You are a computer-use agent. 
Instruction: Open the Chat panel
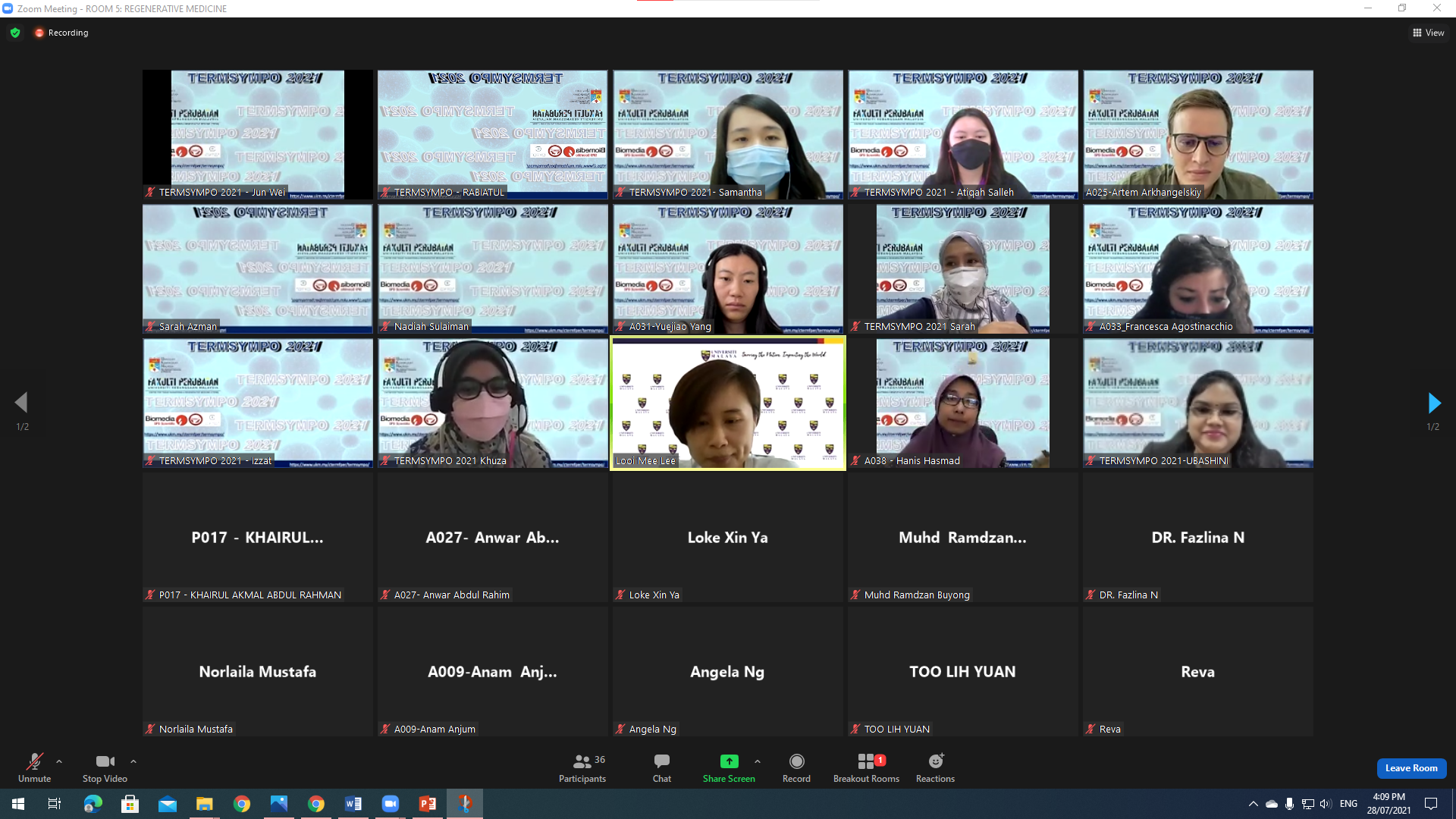coord(661,767)
